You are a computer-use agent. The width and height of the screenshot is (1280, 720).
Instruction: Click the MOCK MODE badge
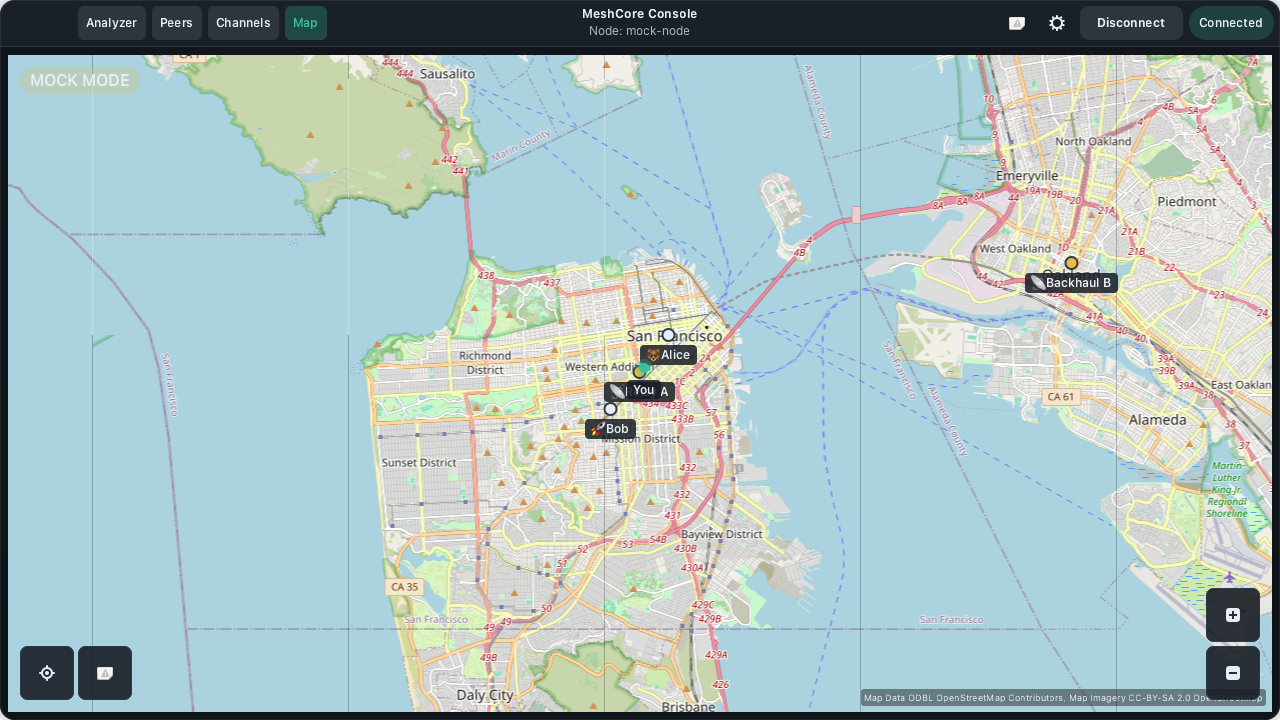click(80, 80)
